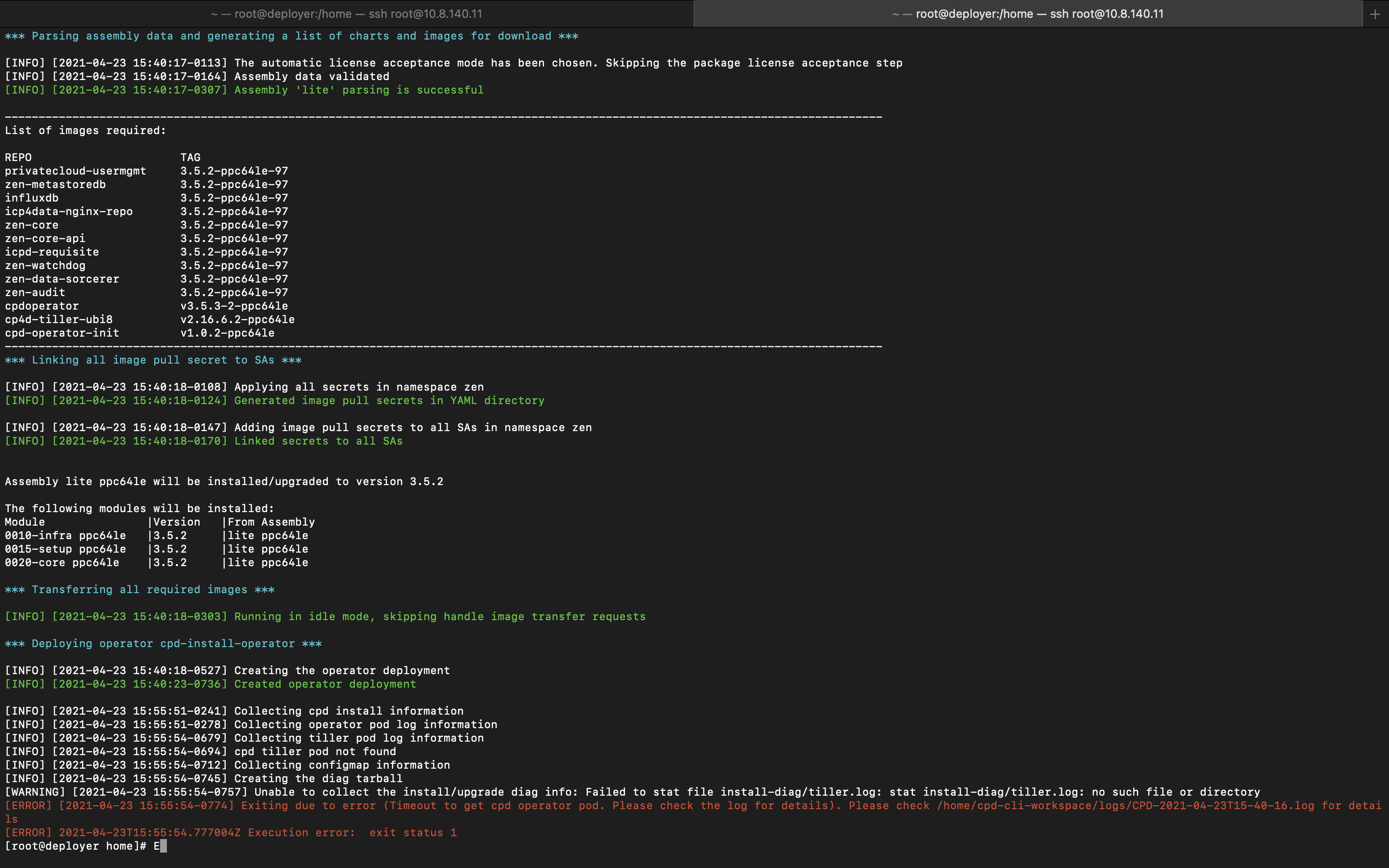Click the 'zen-watchdog' repo name

[45, 265]
